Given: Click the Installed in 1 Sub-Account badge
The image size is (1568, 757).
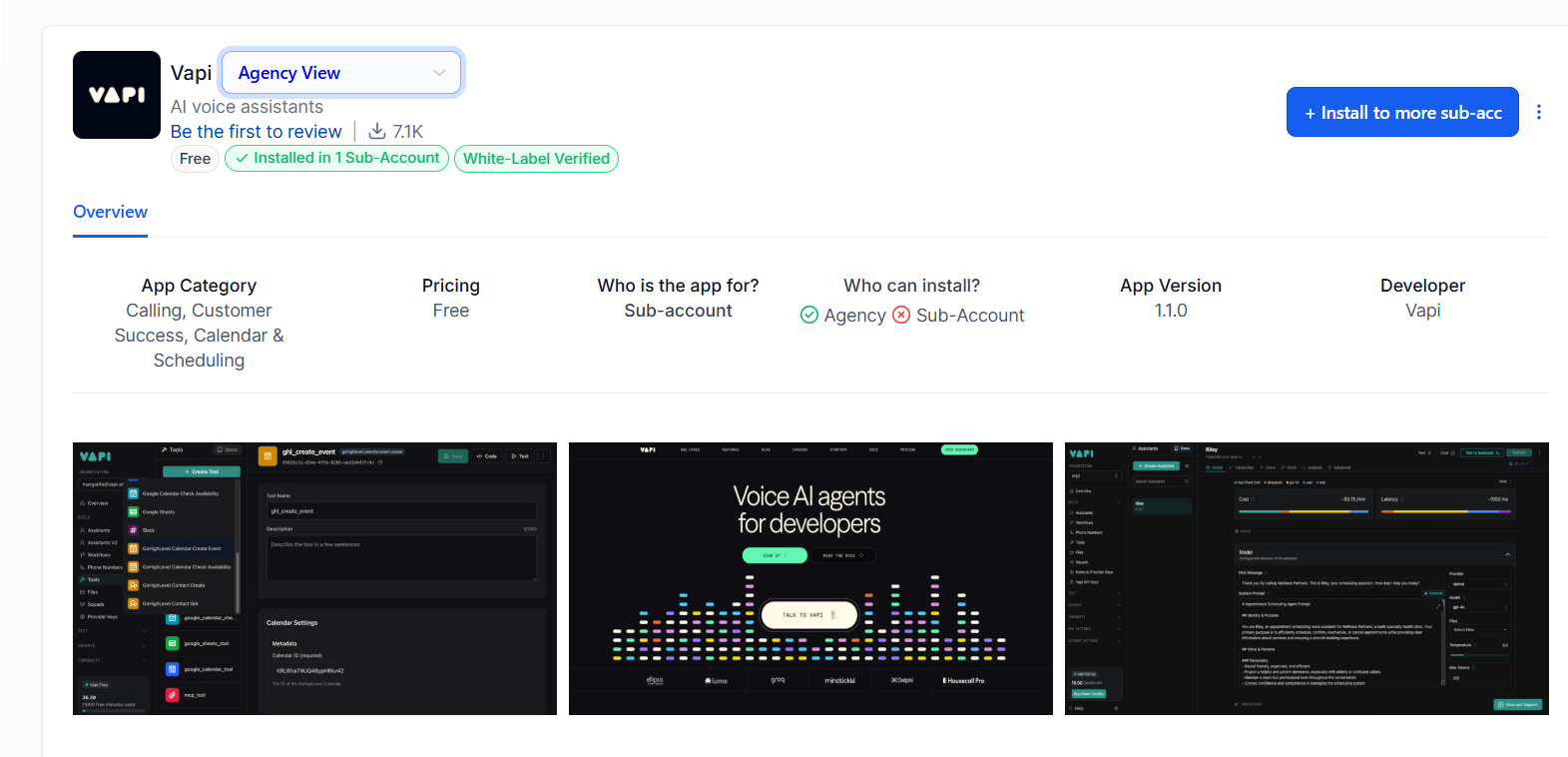Looking at the screenshot, I should pos(336,158).
